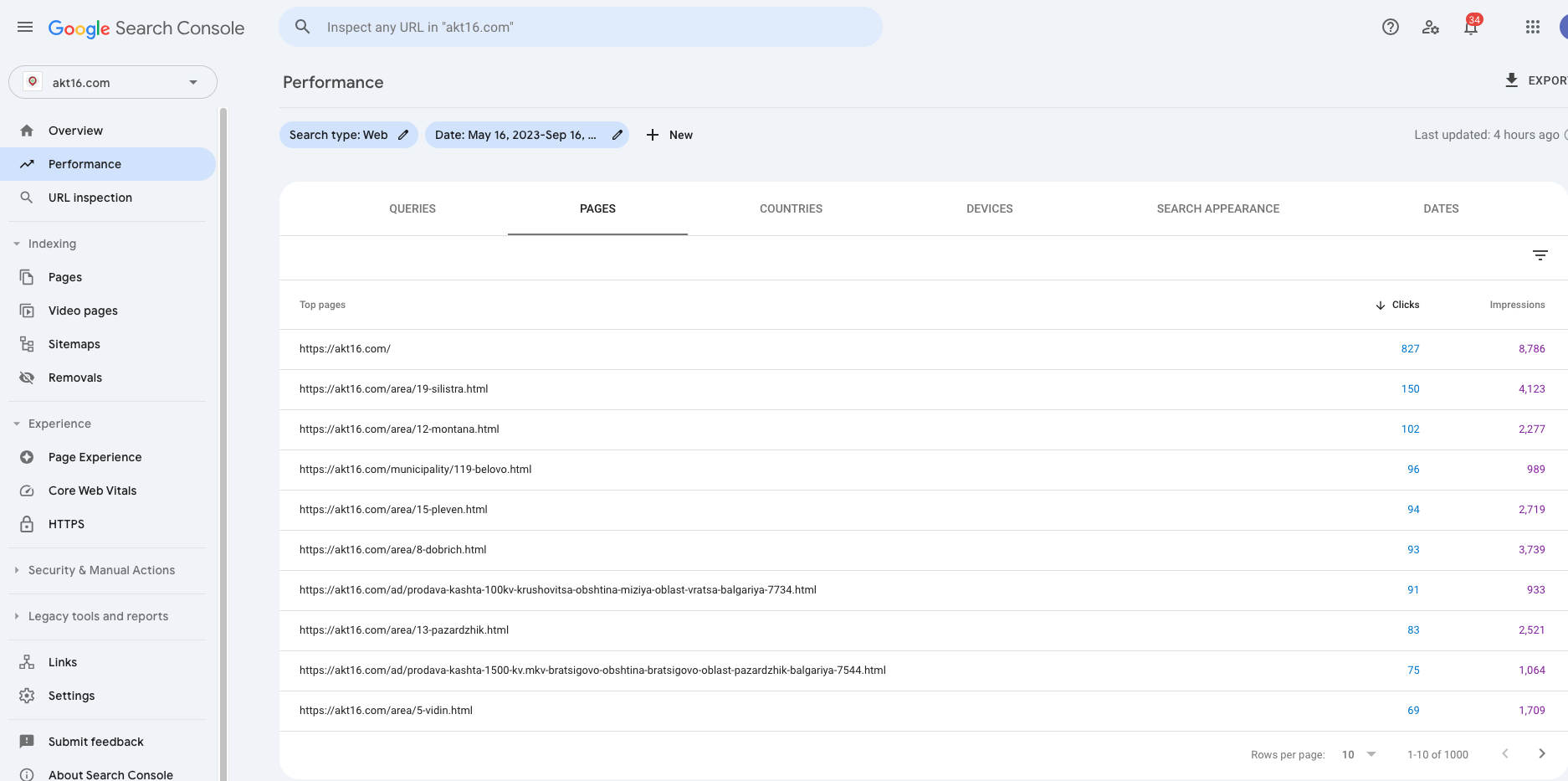Click the HTTPS lock icon
This screenshot has height=781, width=1568.
tap(27, 524)
